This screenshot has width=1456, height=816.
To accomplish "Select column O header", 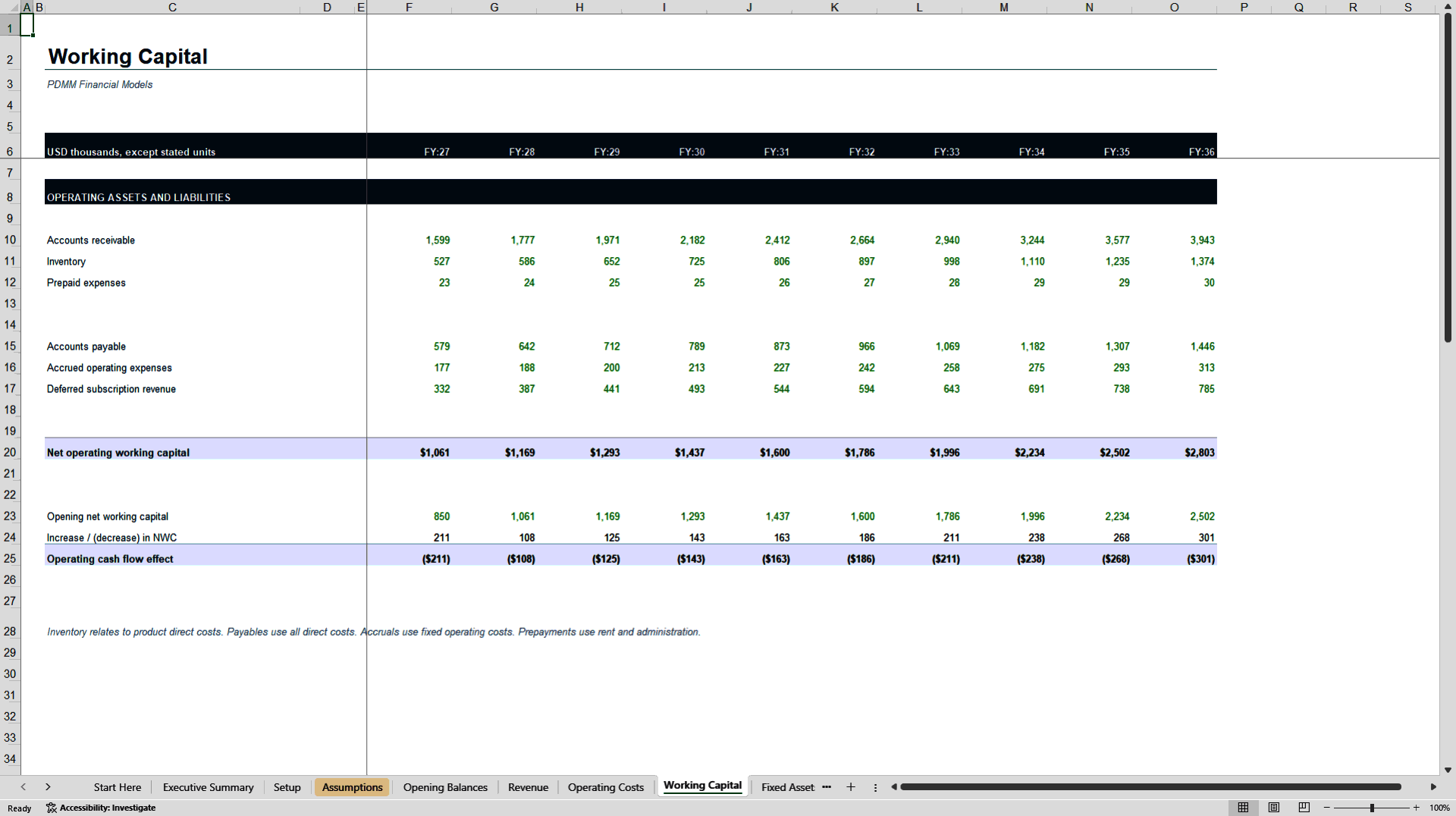I will (1174, 7).
